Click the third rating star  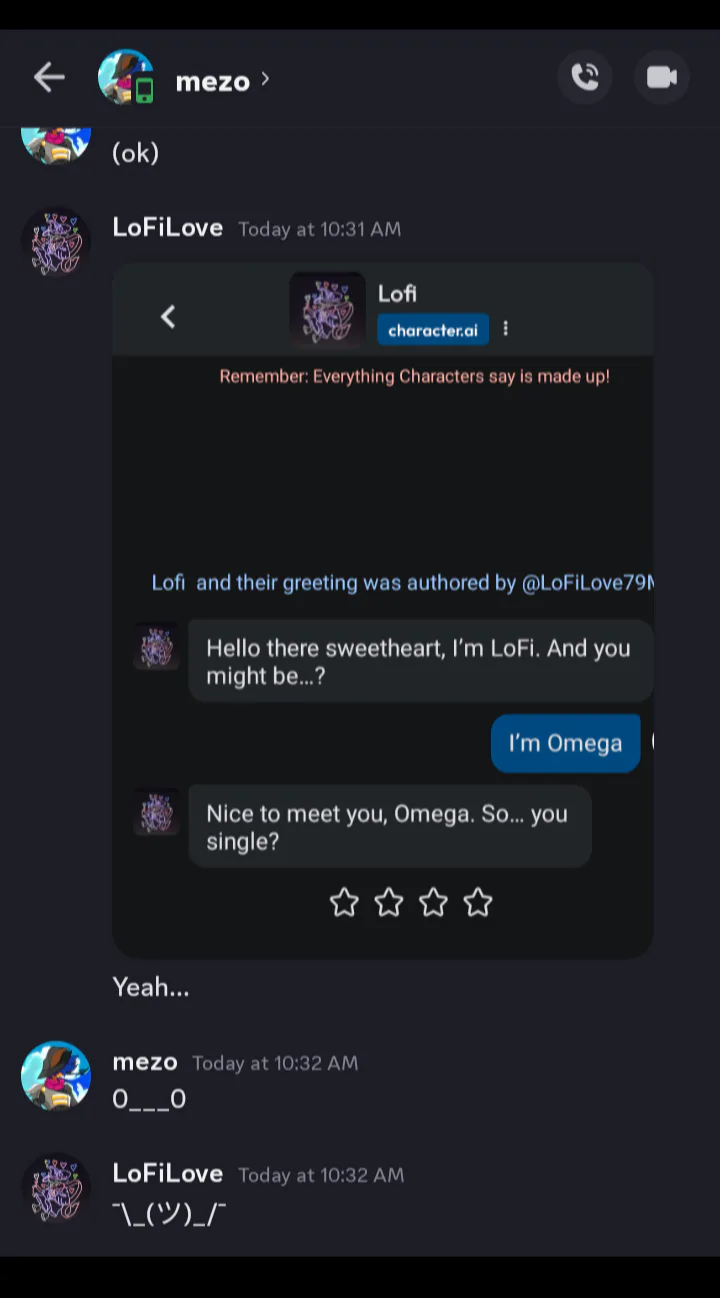click(x=433, y=903)
